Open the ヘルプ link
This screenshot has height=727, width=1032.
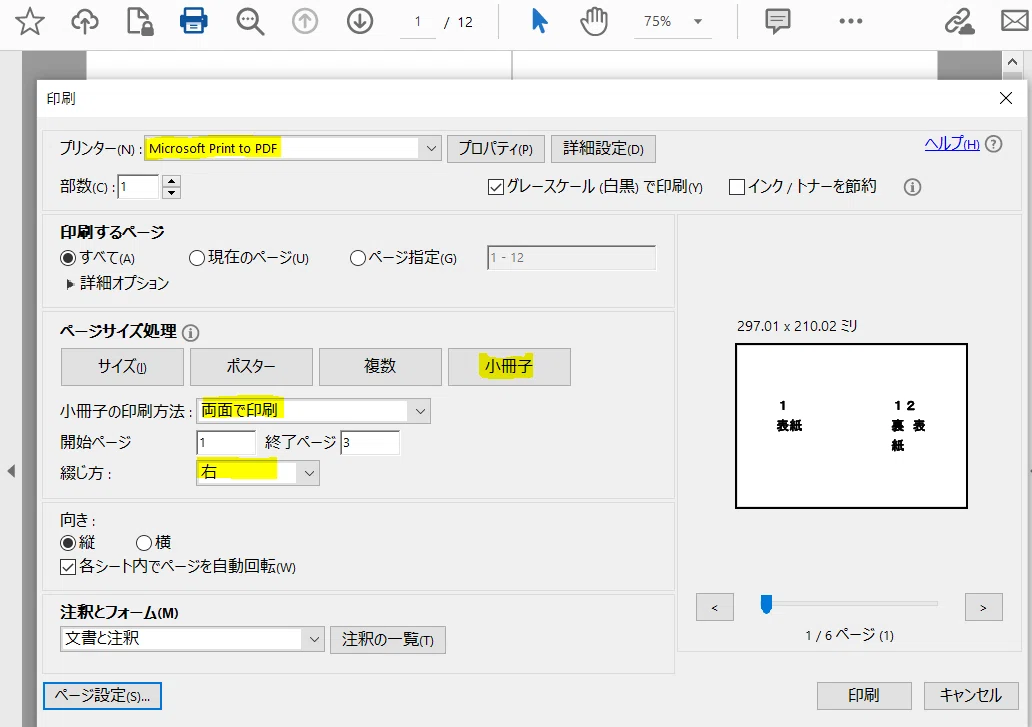(x=952, y=143)
